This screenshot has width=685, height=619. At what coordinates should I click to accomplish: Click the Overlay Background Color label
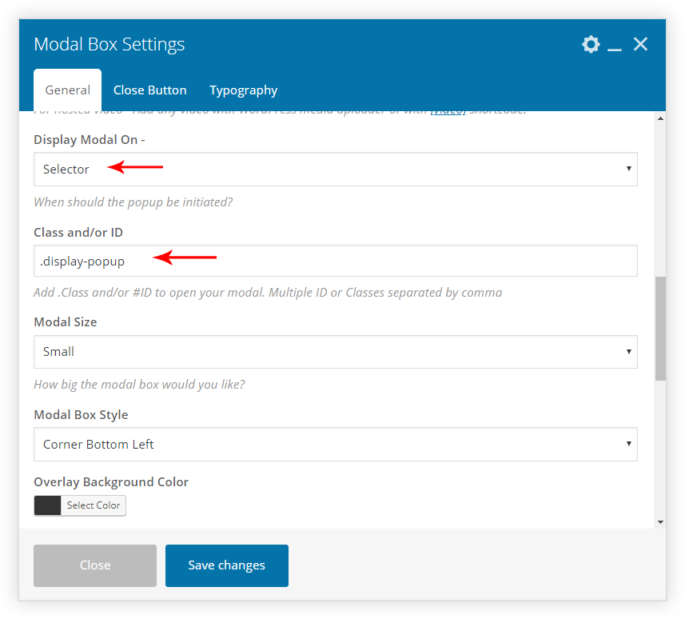pyautogui.click(x=111, y=482)
